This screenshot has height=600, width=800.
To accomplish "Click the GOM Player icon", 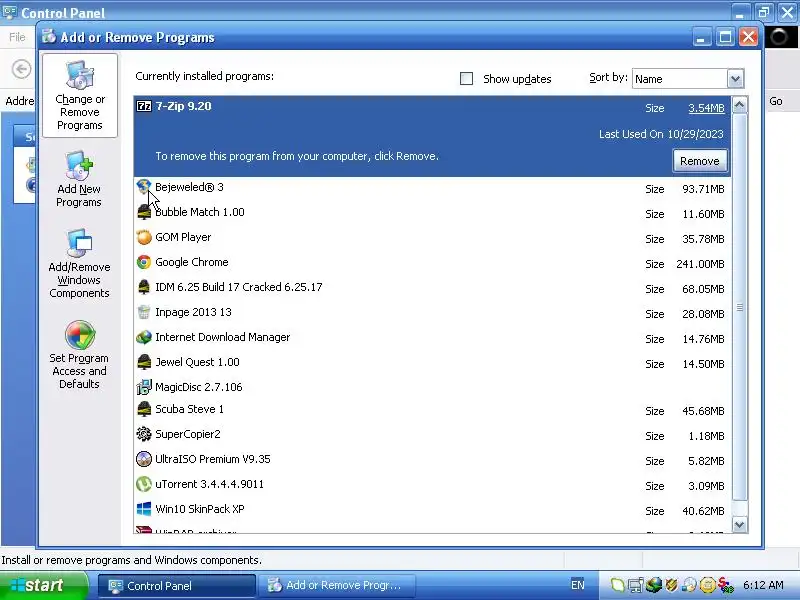I will [144, 237].
